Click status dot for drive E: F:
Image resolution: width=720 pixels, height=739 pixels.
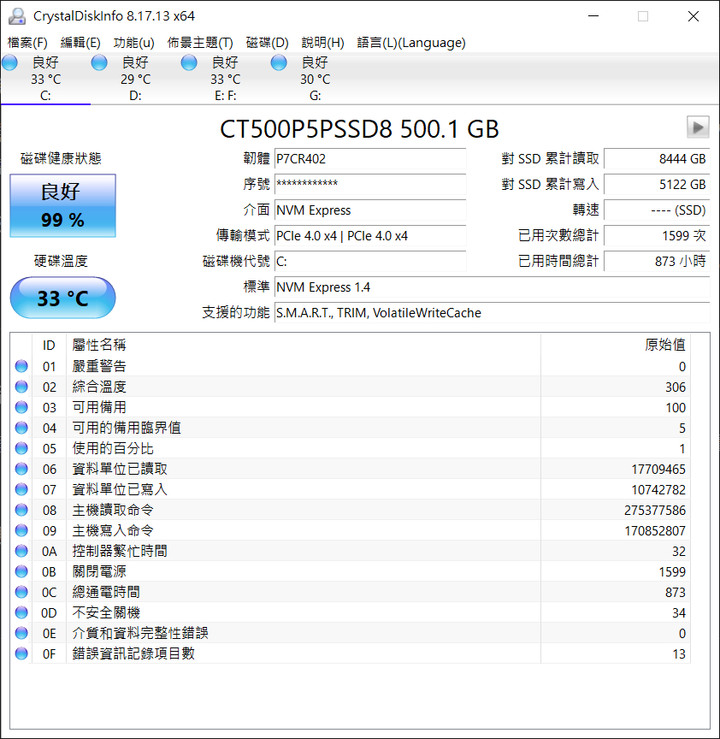(x=189, y=63)
